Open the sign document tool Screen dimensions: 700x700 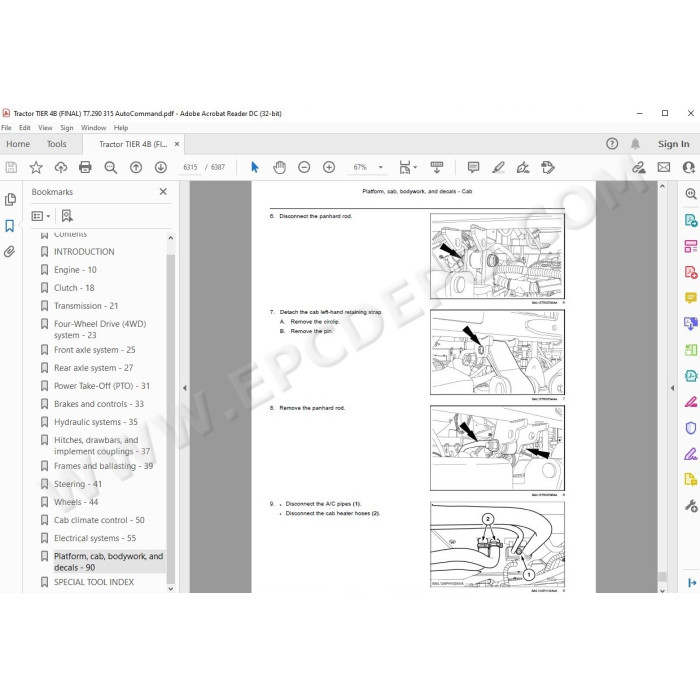(523, 167)
